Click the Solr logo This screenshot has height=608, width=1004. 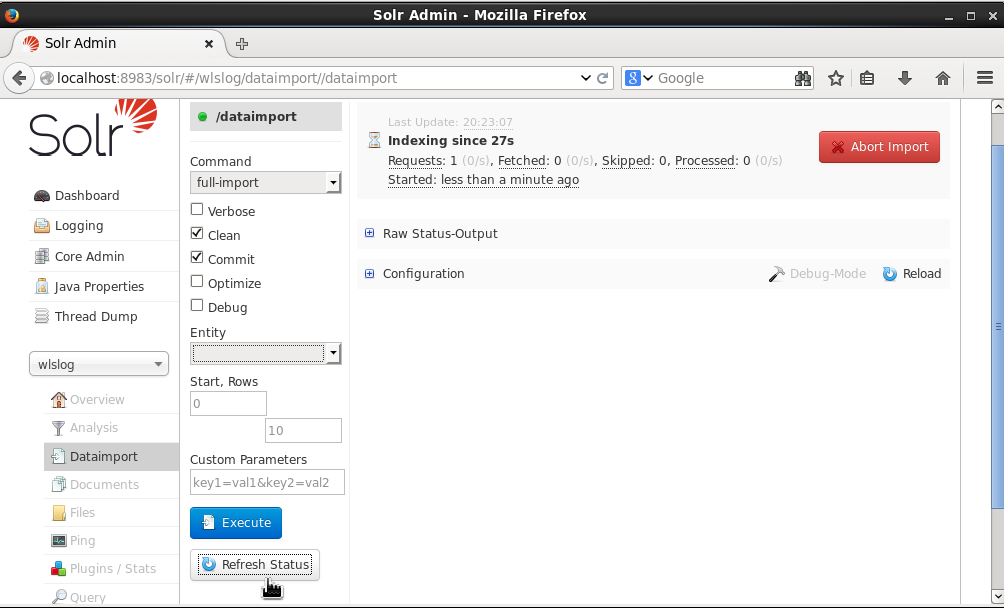point(93,128)
